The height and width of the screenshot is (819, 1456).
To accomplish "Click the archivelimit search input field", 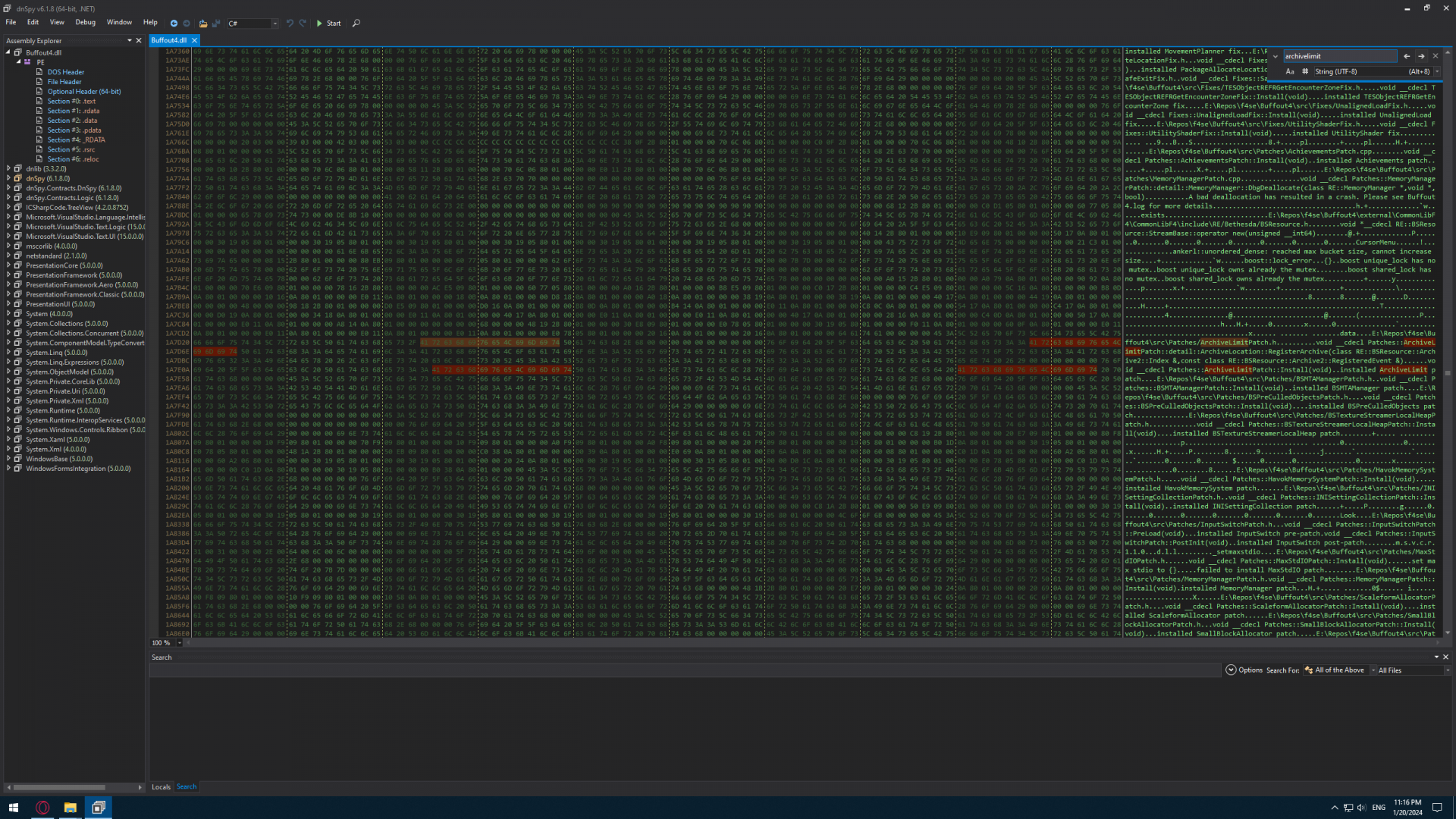I will pos(1339,56).
